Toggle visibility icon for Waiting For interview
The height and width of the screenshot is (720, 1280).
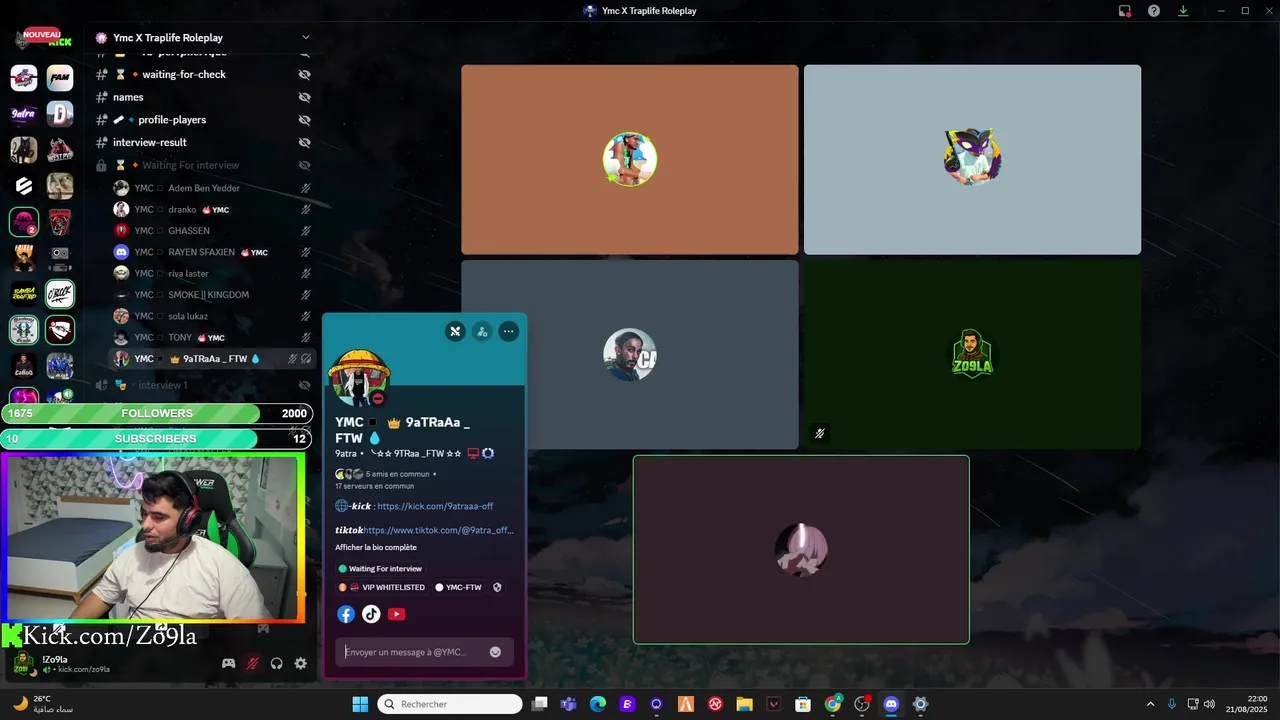(304, 165)
